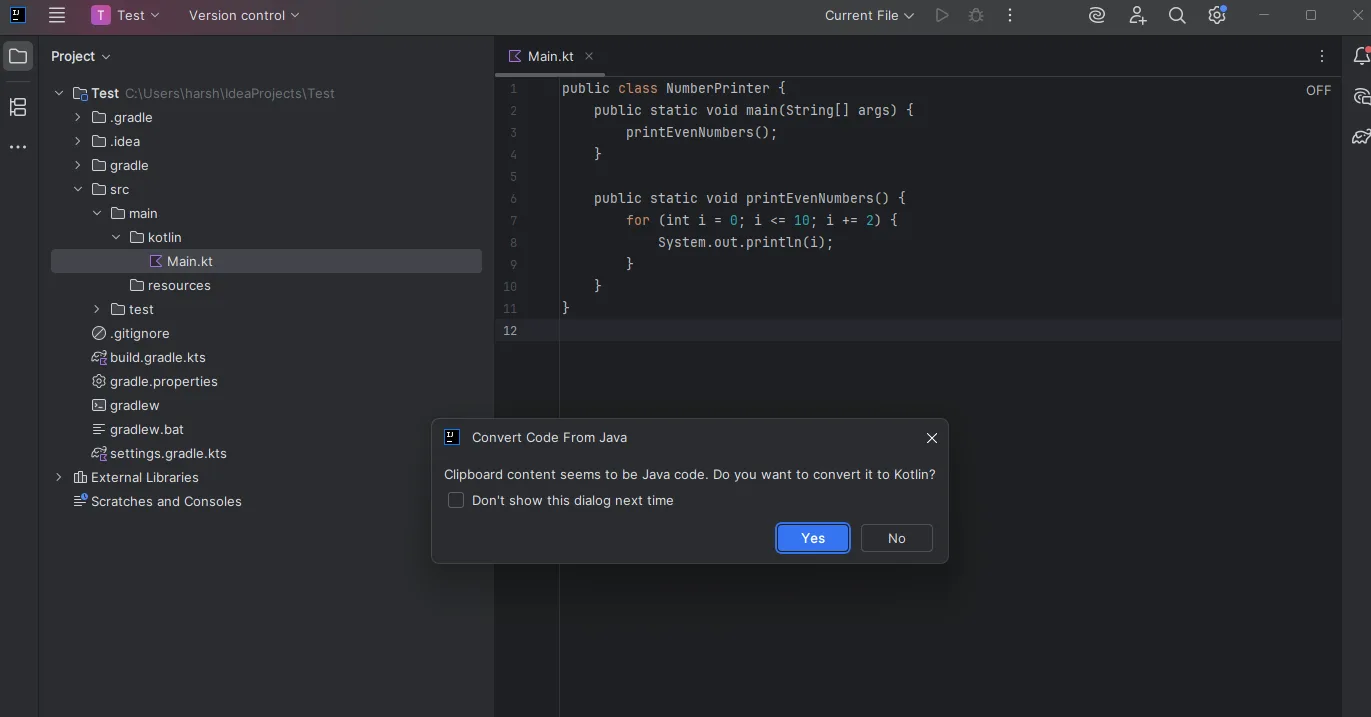Click the printEvenNumbers(); call on line 3
Image resolution: width=1371 pixels, height=717 pixels.
coord(701,132)
